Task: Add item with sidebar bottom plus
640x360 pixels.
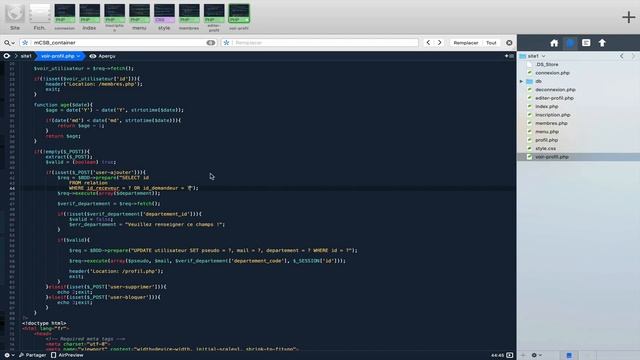Action: point(523,355)
